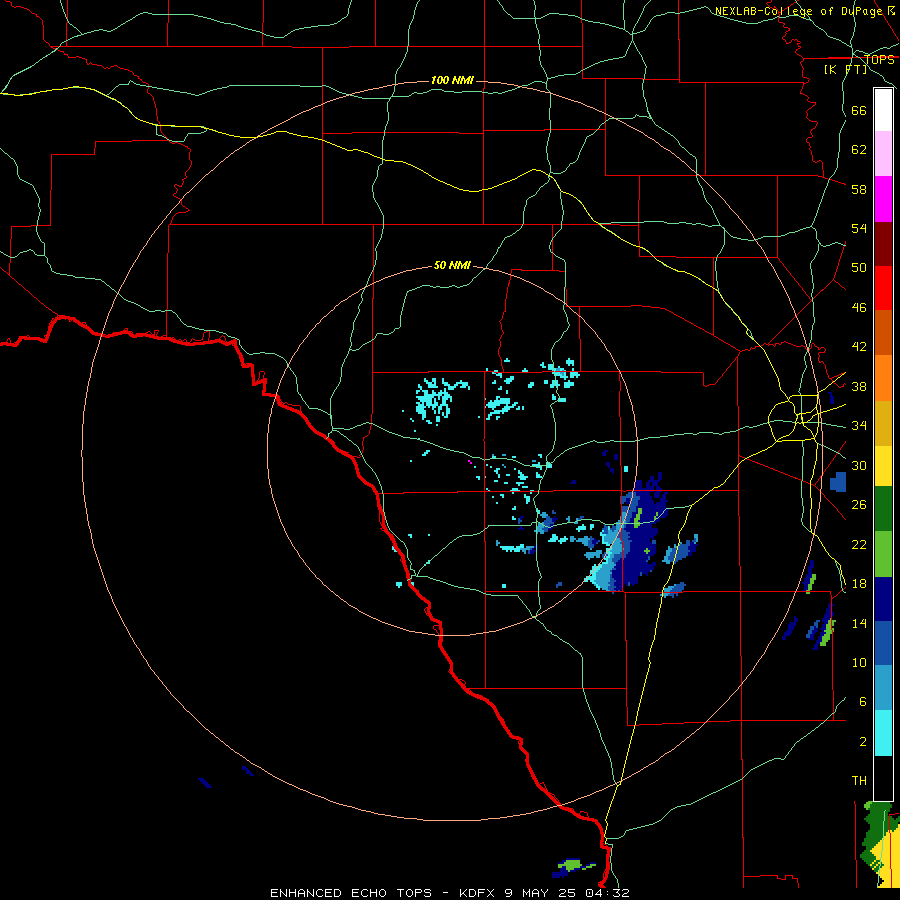Click the "TH" threshold label in legend
This screenshot has height=900, width=900.
[x=859, y=781]
